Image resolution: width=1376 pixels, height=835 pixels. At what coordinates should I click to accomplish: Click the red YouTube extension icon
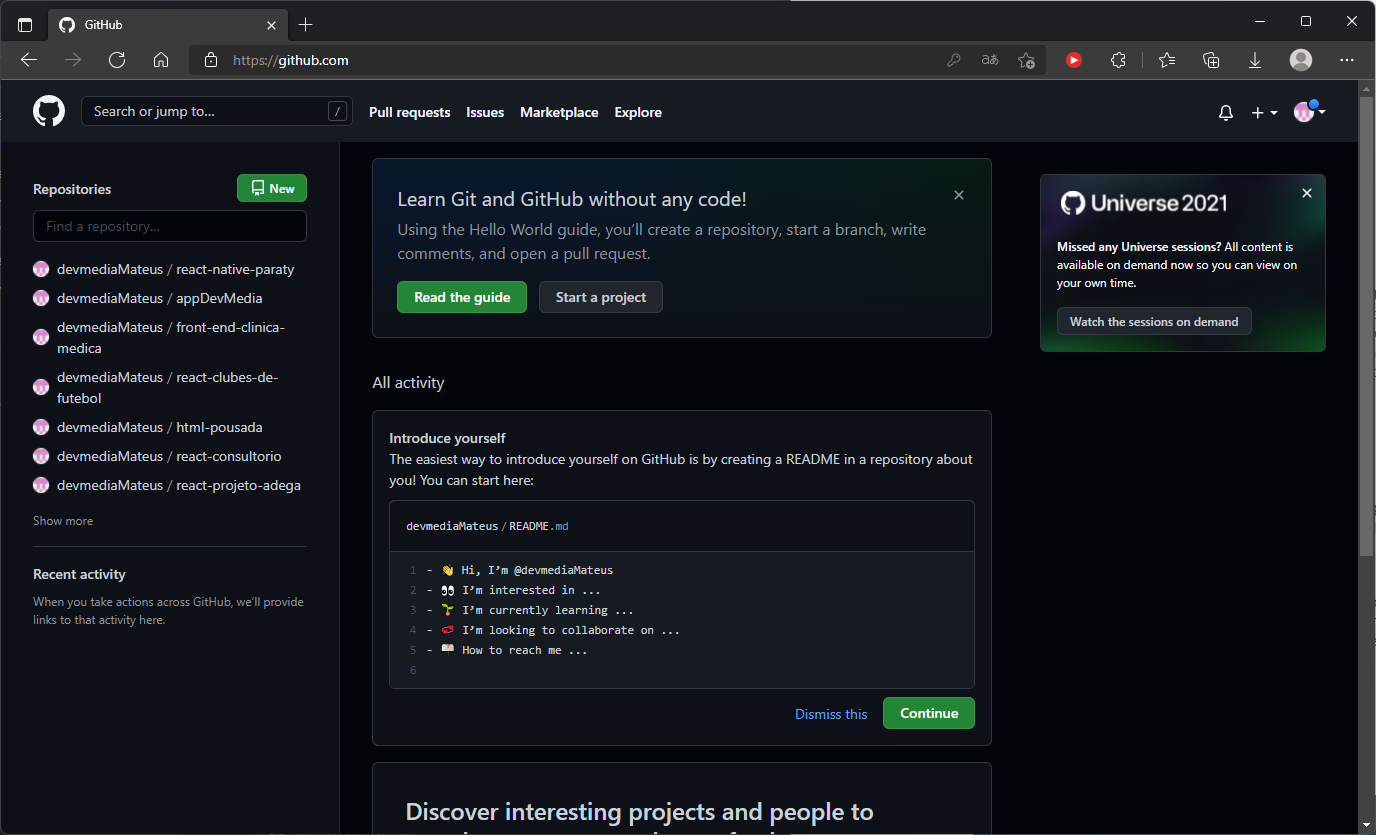[x=1074, y=60]
